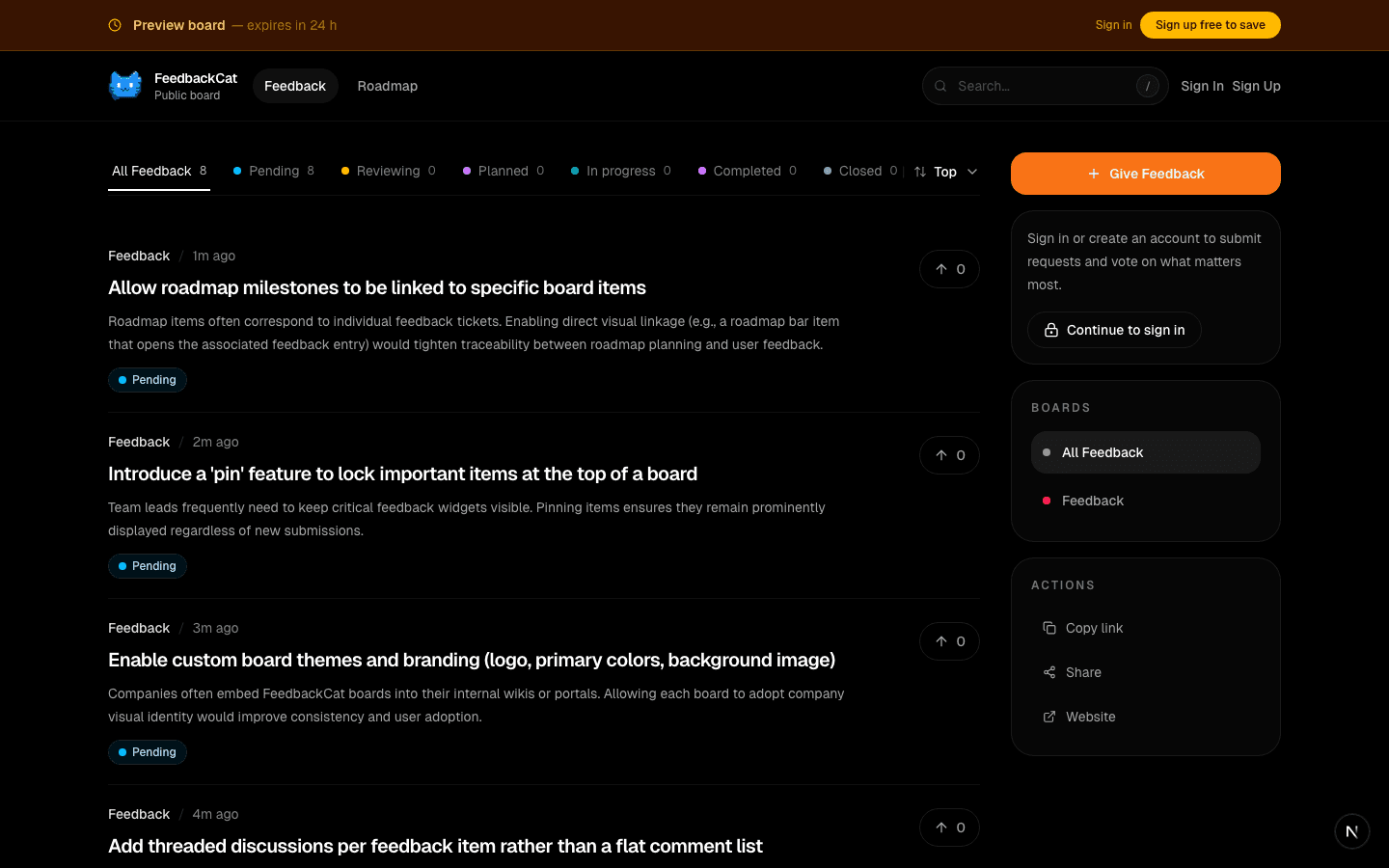Open the Pending filter tab
The height and width of the screenshot is (868, 1389).
(273, 171)
